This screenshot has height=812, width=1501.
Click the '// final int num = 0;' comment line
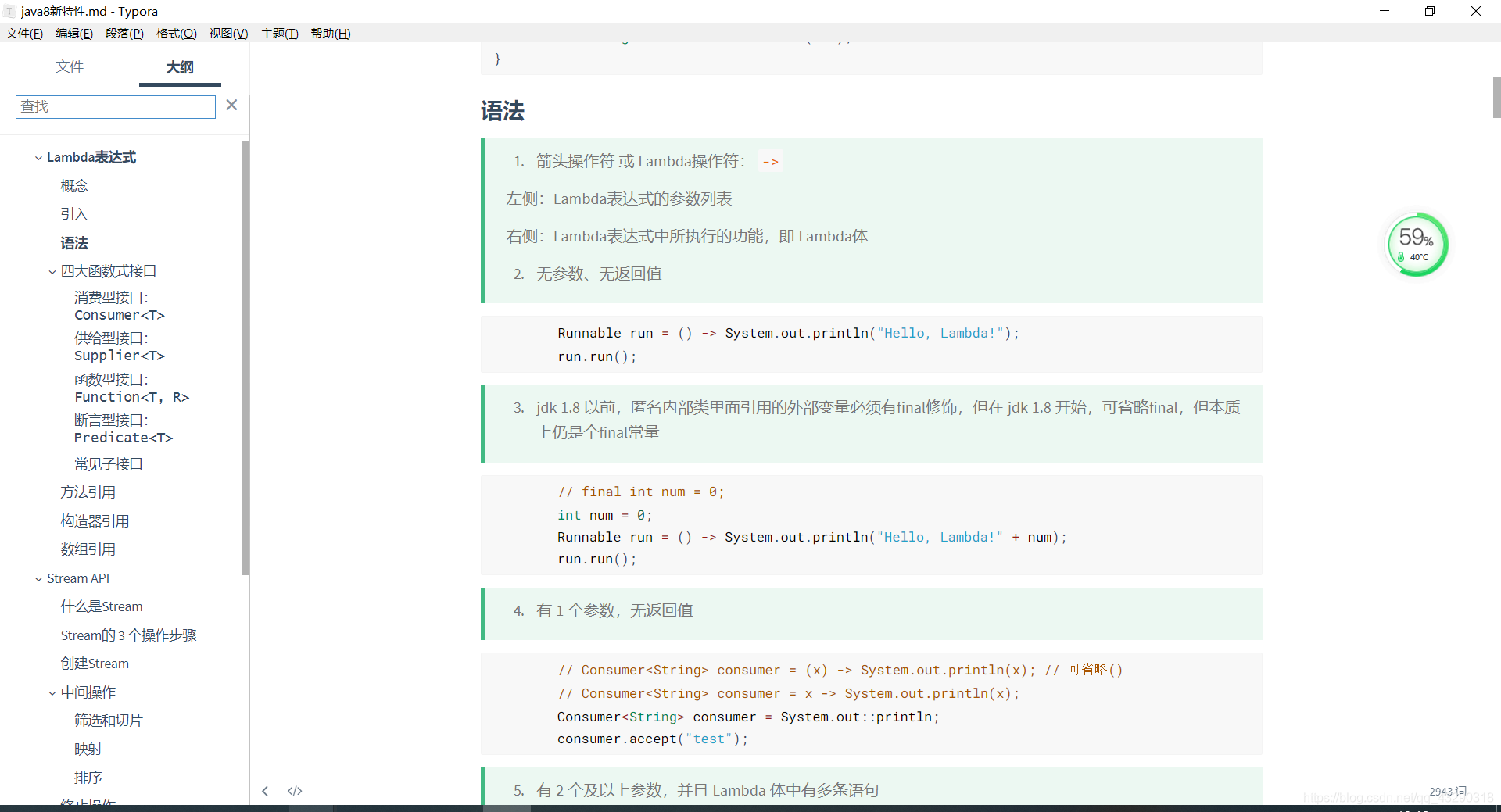(x=641, y=492)
